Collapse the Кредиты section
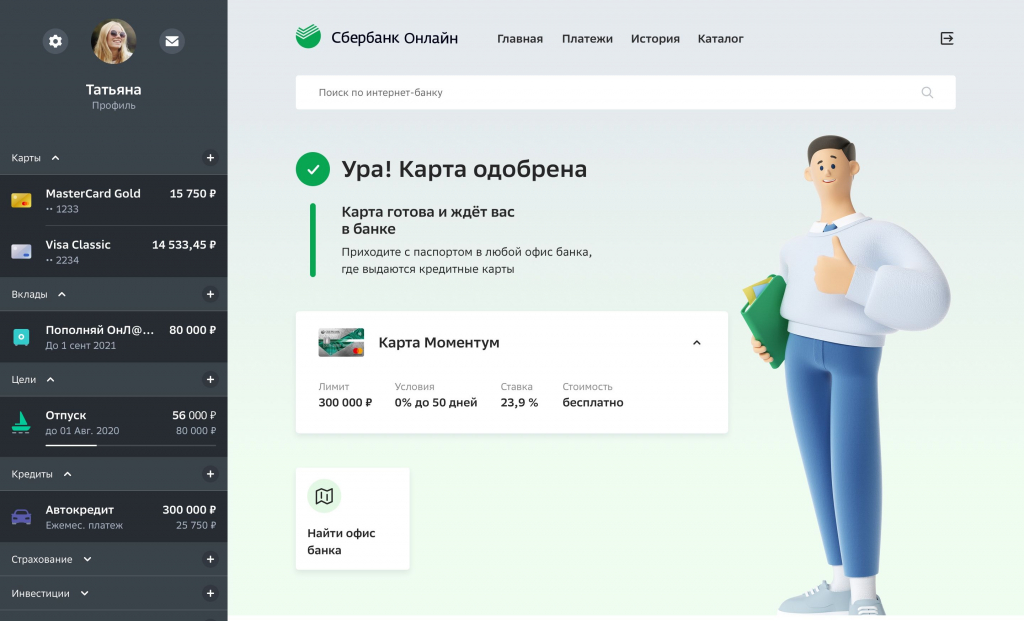Image resolution: width=1024 pixels, height=621 pixels. tap(67, 474)
